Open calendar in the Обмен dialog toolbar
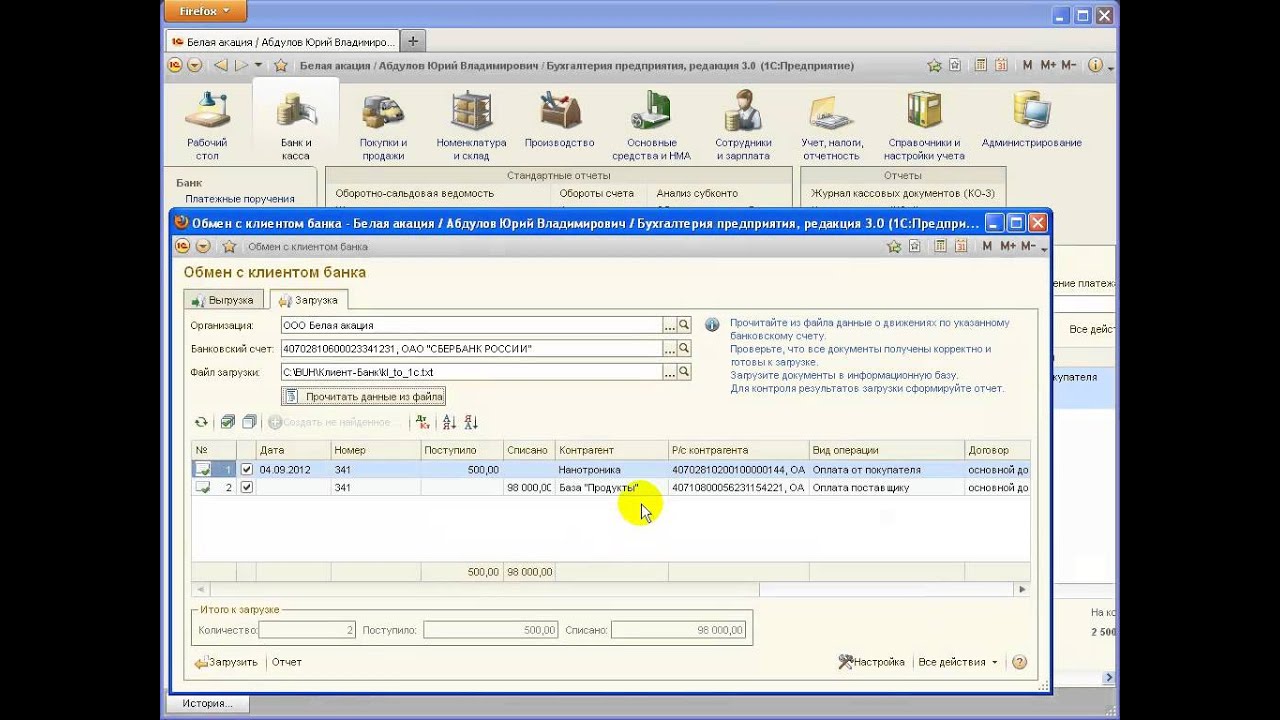 (960, 246)
